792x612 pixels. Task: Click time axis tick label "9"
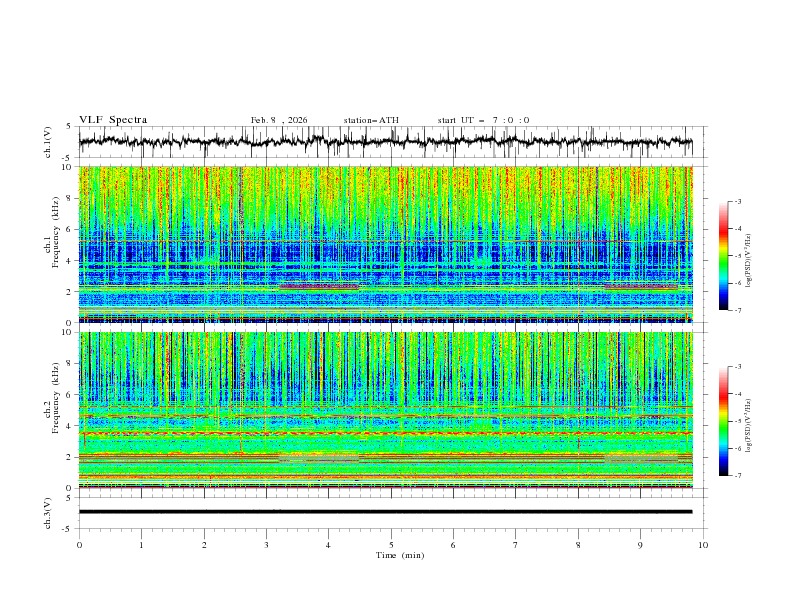(x=640, y=545)
